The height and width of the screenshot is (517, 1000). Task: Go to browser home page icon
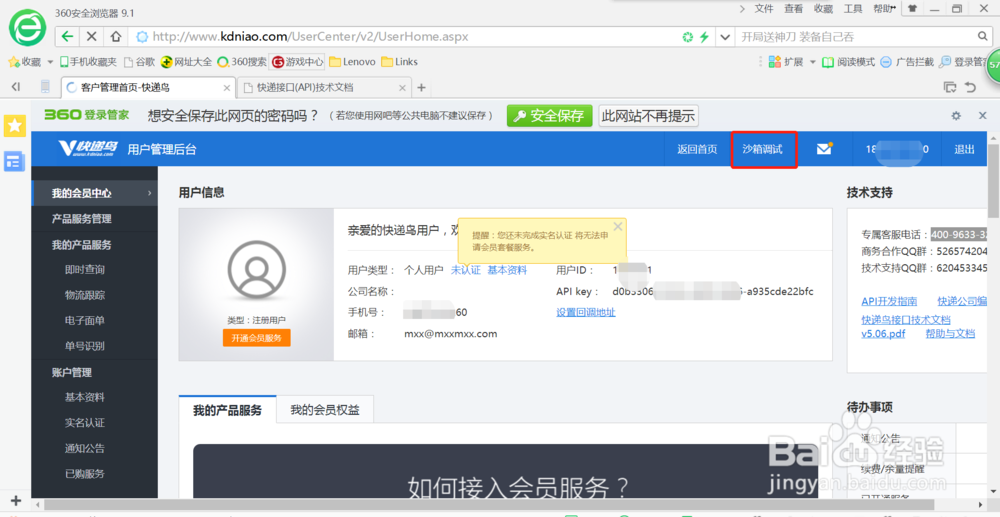(115, 36)
